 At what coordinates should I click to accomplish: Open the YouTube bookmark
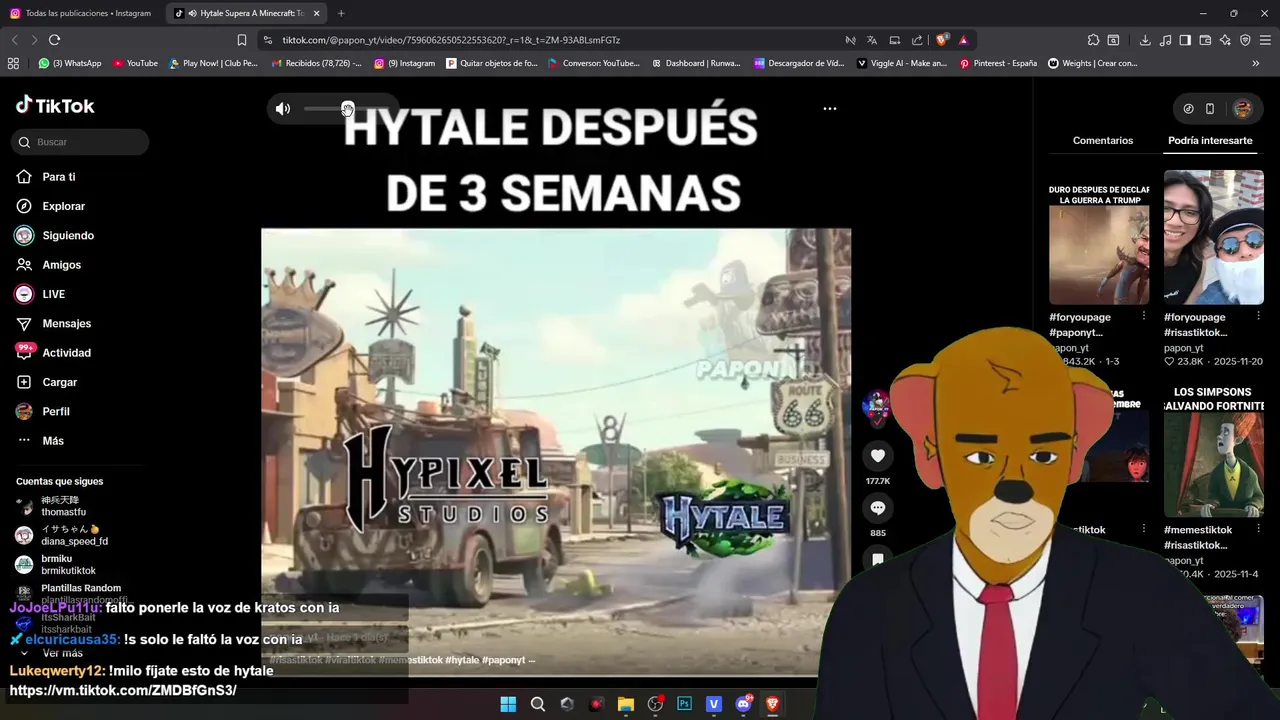(135, 63)
